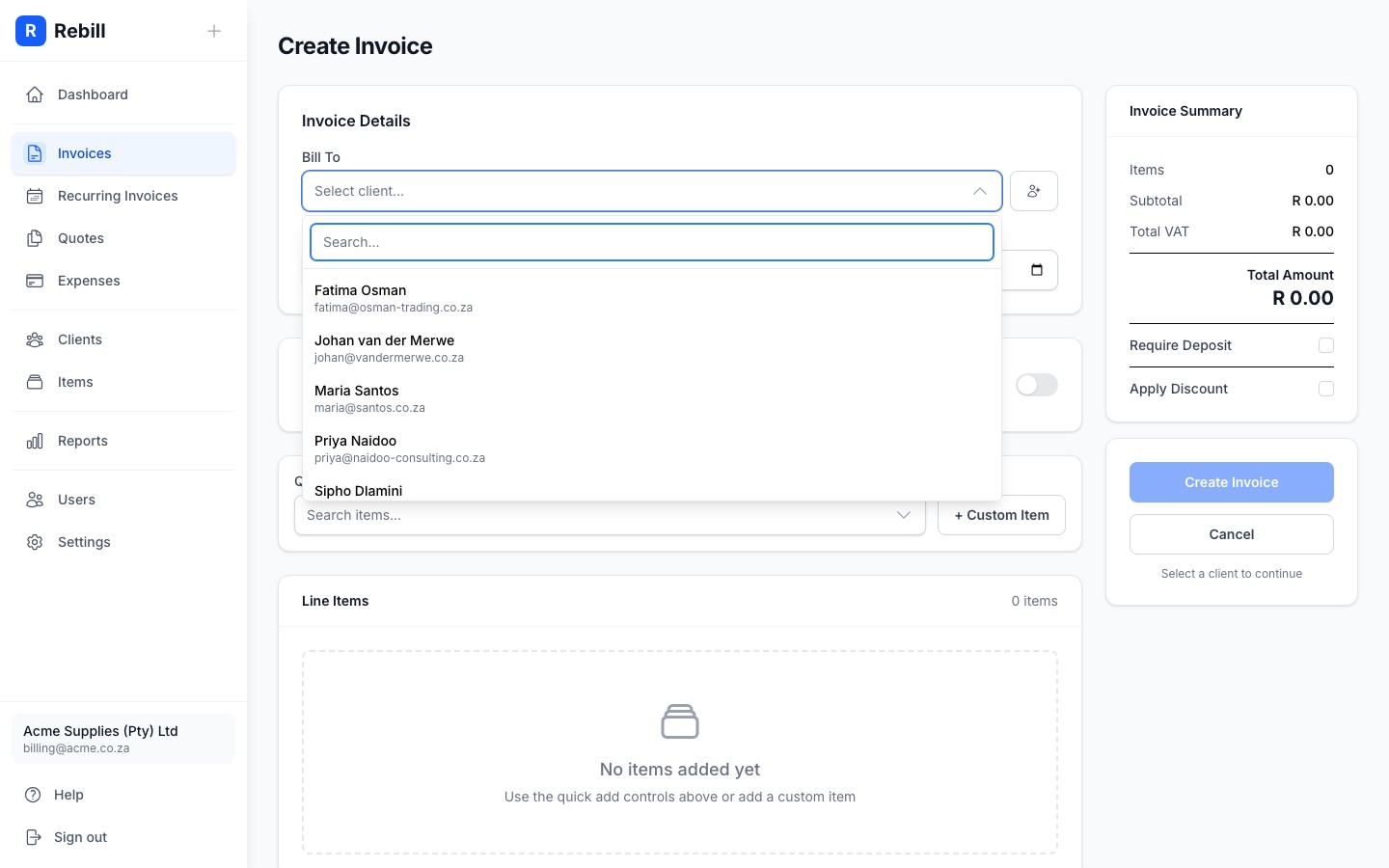Click the Reports bar chart icon
The height and width of the screenshot is (868, 1389).
coord(35,441)
